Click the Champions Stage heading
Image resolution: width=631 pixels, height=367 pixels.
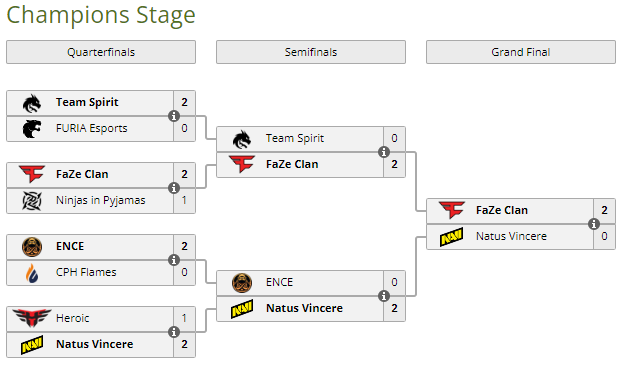pos(101,15)
